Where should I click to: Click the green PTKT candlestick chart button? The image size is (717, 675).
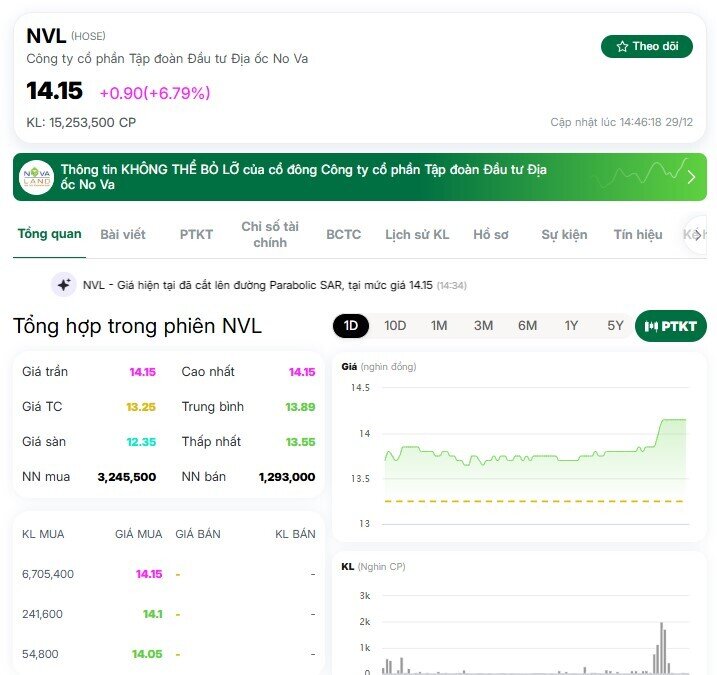[x=671, y=326]
